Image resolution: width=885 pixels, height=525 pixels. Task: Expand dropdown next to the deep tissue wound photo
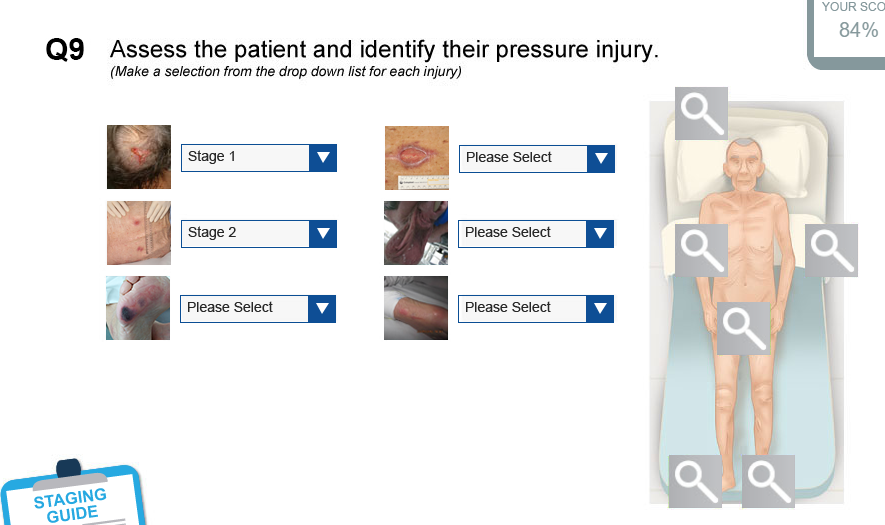point(536,234)
